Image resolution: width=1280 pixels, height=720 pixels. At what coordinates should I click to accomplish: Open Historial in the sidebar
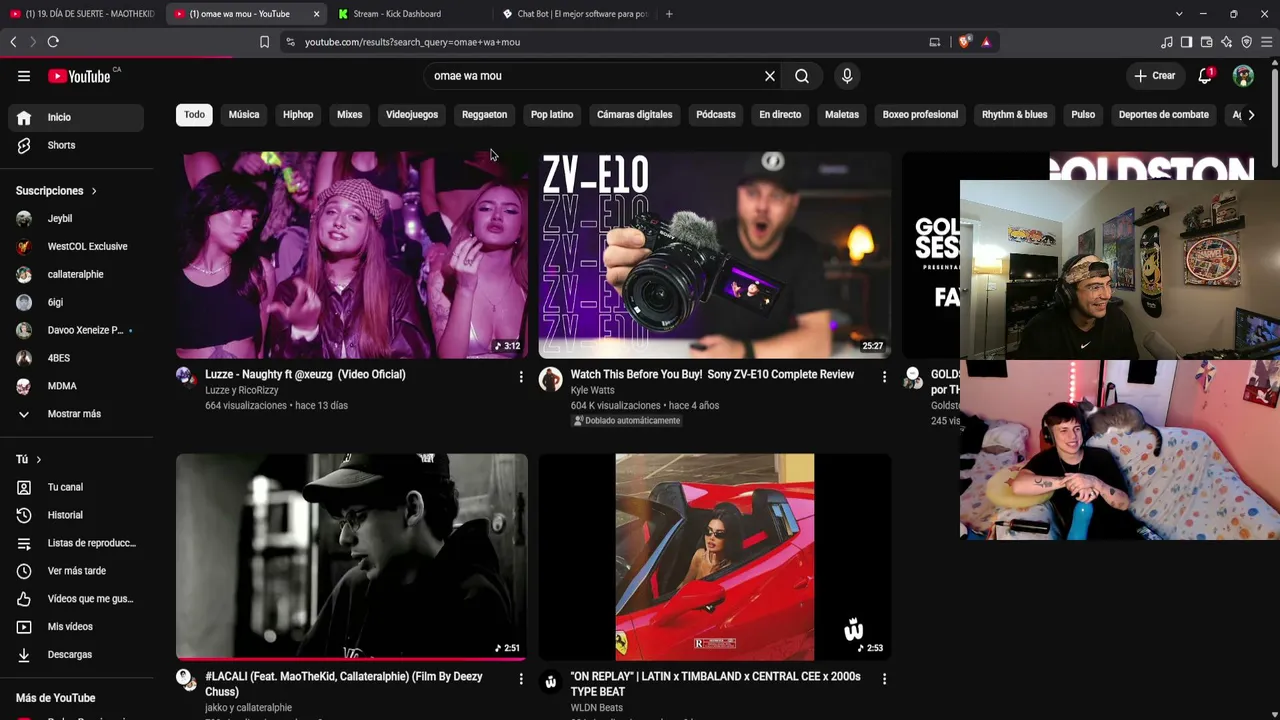(76, 515)
